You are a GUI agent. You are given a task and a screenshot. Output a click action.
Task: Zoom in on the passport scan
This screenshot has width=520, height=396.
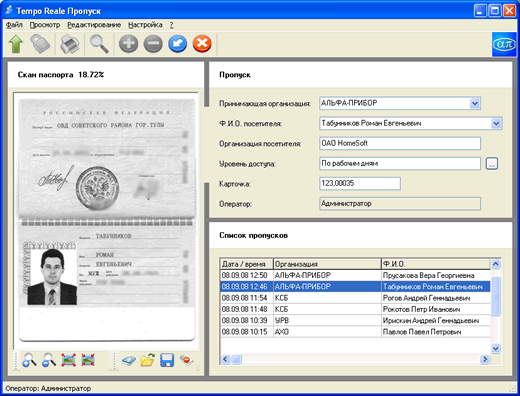pos(29,360)
